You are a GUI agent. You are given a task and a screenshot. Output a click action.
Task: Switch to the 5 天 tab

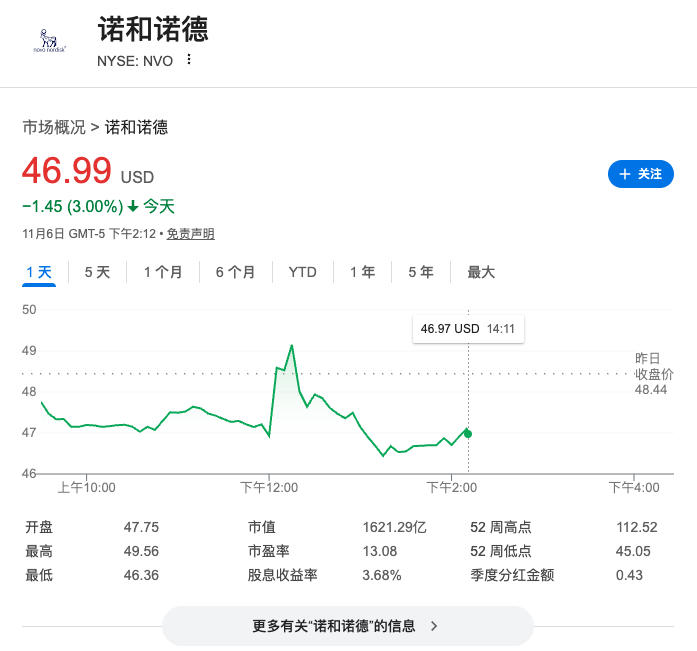tap(97, 272)
